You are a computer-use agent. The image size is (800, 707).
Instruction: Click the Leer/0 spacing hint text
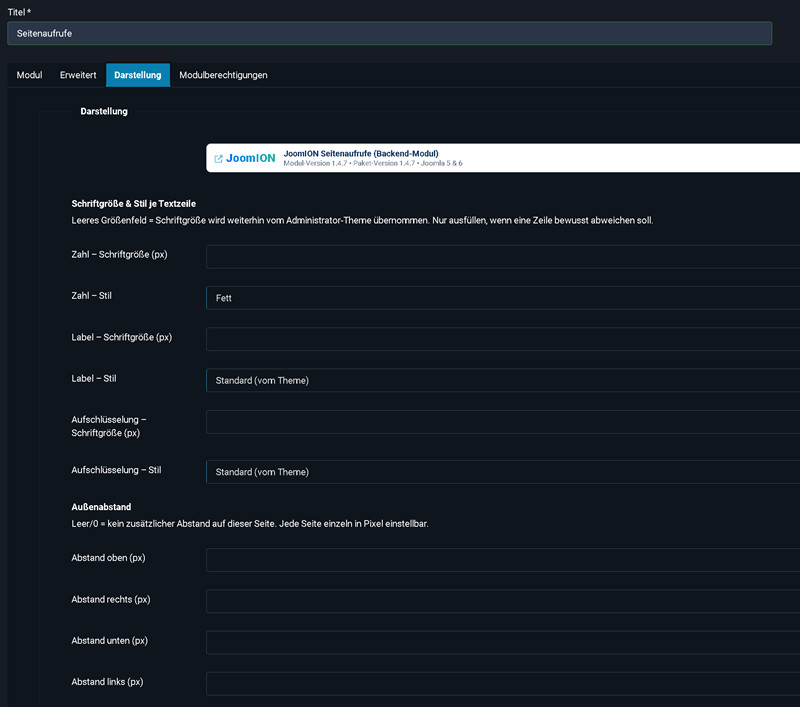250,524
